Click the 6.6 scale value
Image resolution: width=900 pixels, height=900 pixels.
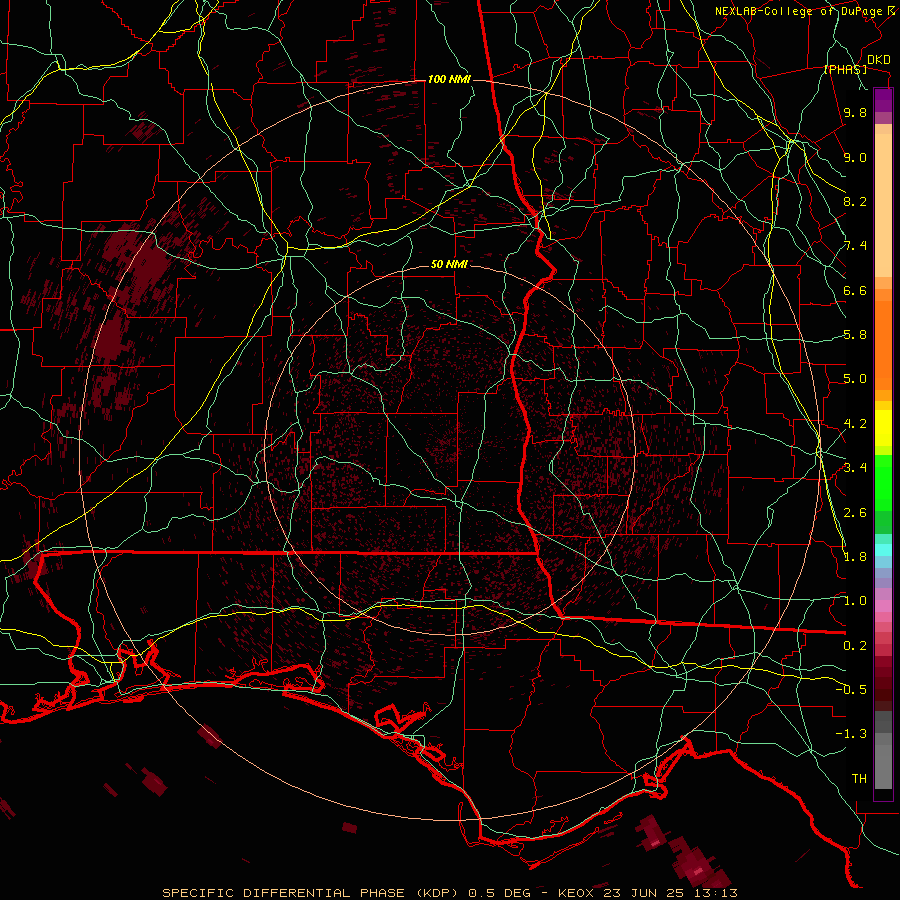point(855,290)
